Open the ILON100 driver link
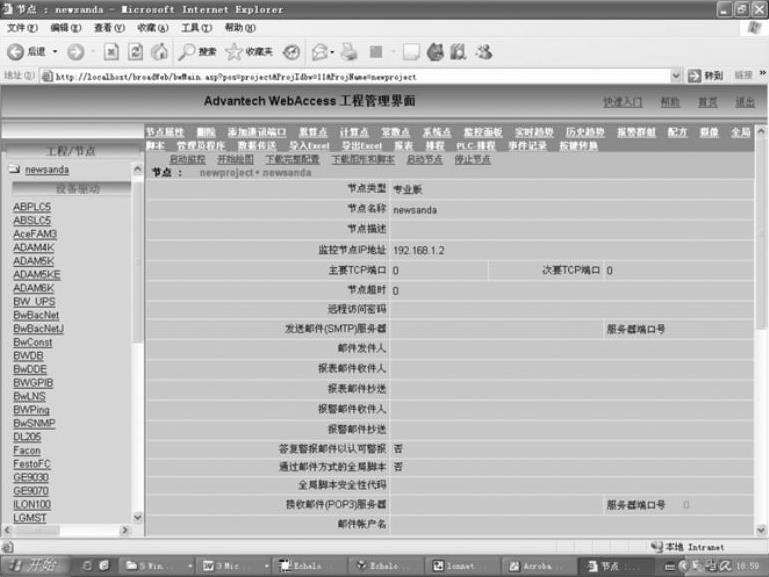Image resolution: width=769 pixels, height=577 pixels. tap(32, 504)
